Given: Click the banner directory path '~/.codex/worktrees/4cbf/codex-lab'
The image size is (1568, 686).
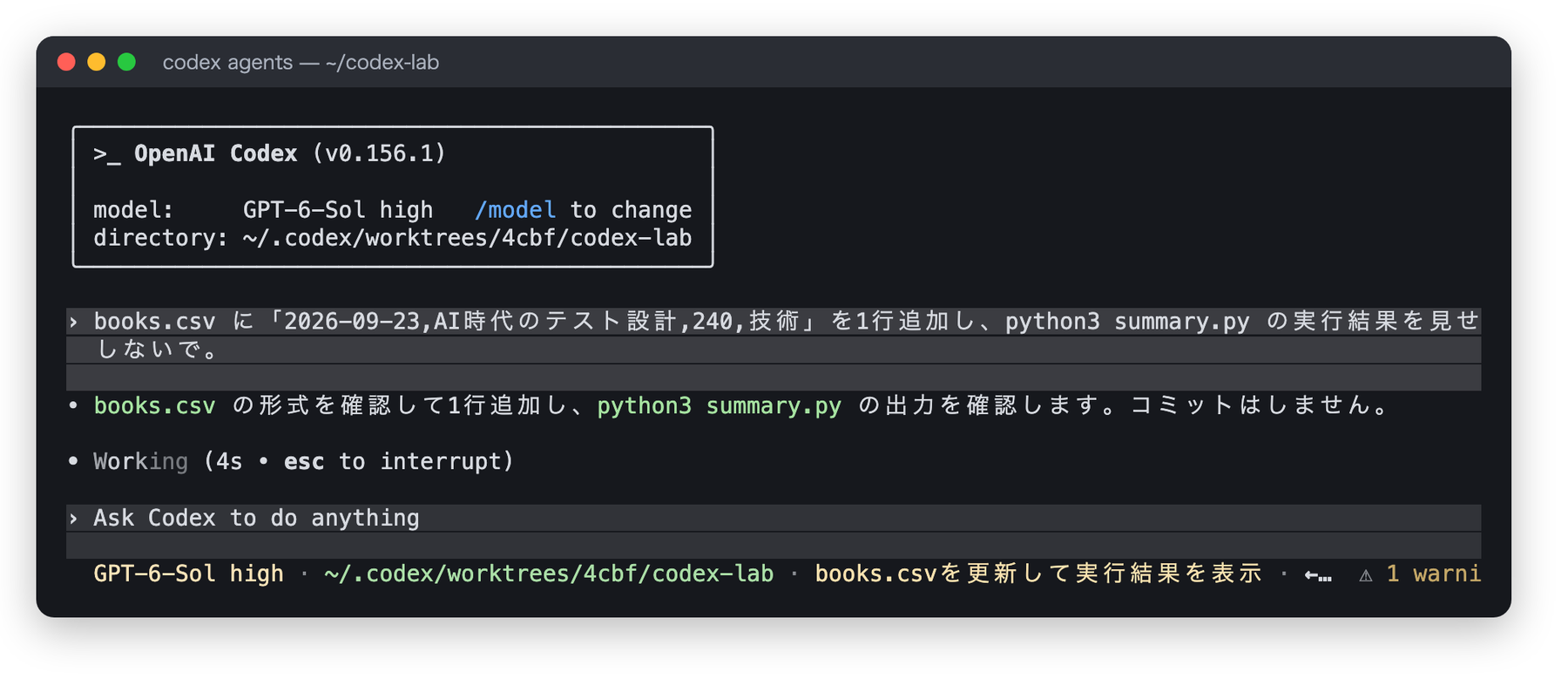Looking at the screenshot, I should point(467,238).
